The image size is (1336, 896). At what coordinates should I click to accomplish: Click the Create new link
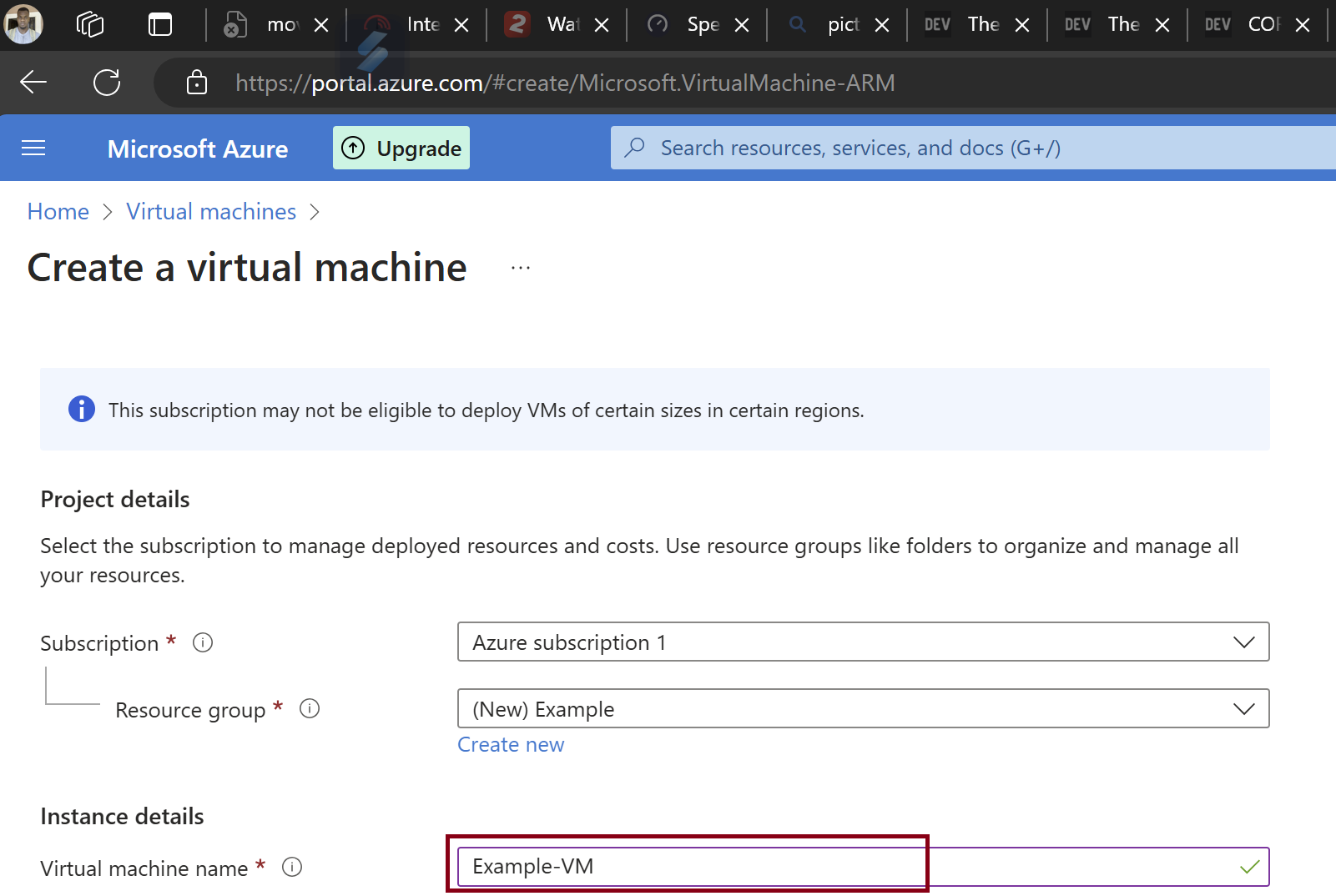(511, 745)
